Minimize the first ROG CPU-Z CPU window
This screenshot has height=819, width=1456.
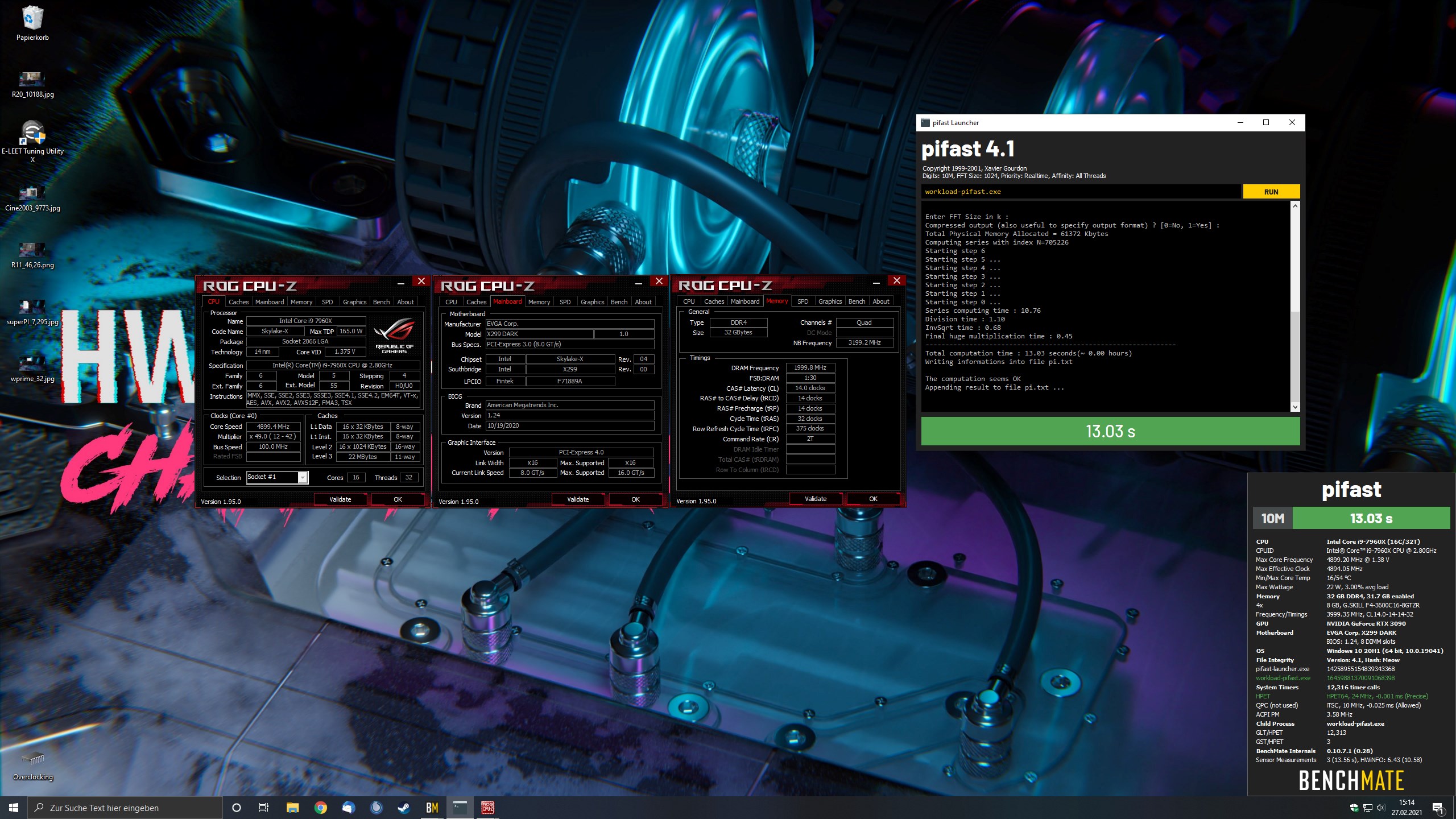point(401,282)
